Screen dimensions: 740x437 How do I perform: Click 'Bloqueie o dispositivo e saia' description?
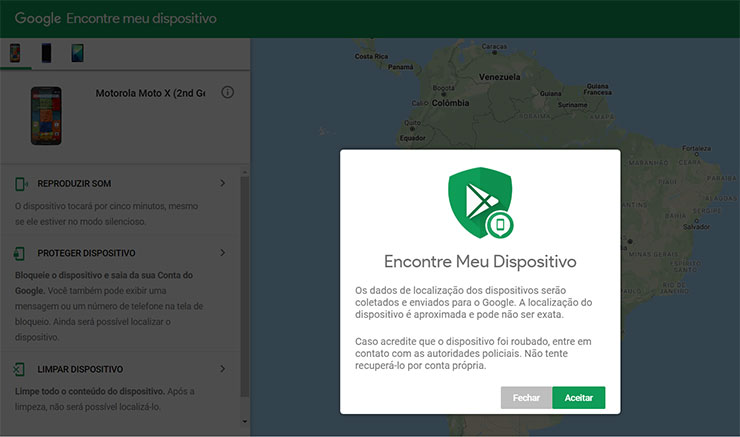[109, 306]
